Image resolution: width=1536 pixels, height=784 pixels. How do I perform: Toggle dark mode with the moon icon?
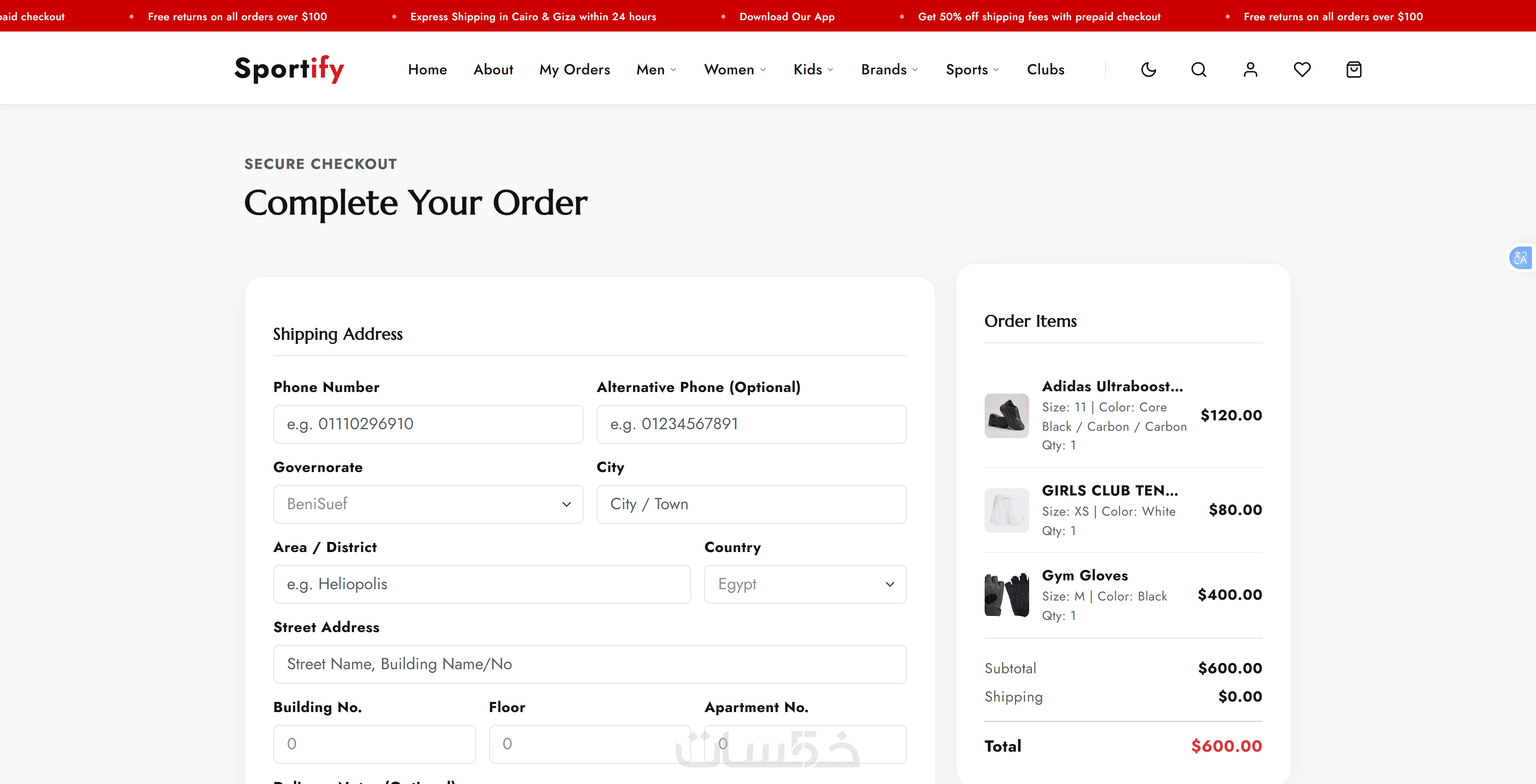click(1148, 70)
